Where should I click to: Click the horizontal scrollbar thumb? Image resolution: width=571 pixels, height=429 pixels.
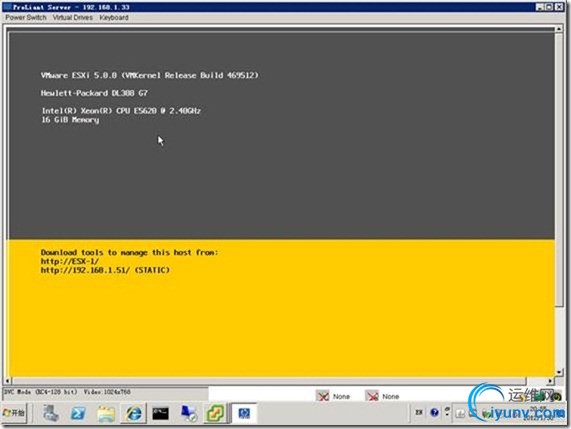(269, 381)
